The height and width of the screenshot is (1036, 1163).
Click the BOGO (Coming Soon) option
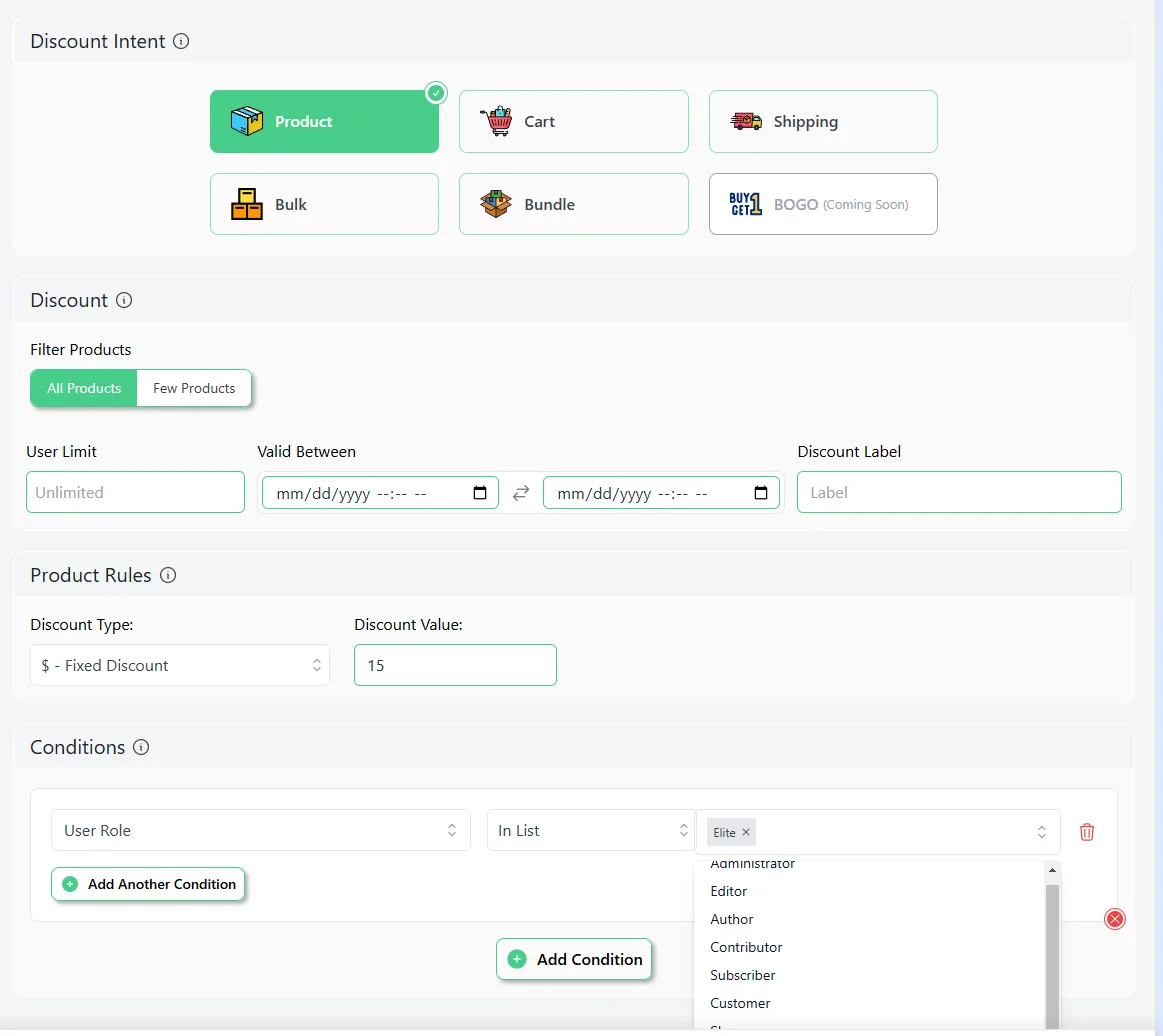point(823,204)
